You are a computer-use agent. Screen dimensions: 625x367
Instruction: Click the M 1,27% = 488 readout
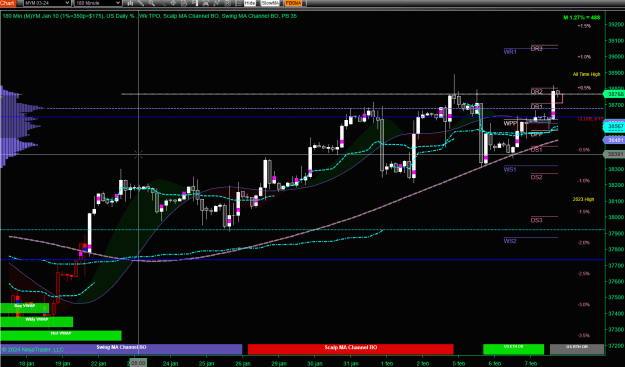click(x=582, y=17)
